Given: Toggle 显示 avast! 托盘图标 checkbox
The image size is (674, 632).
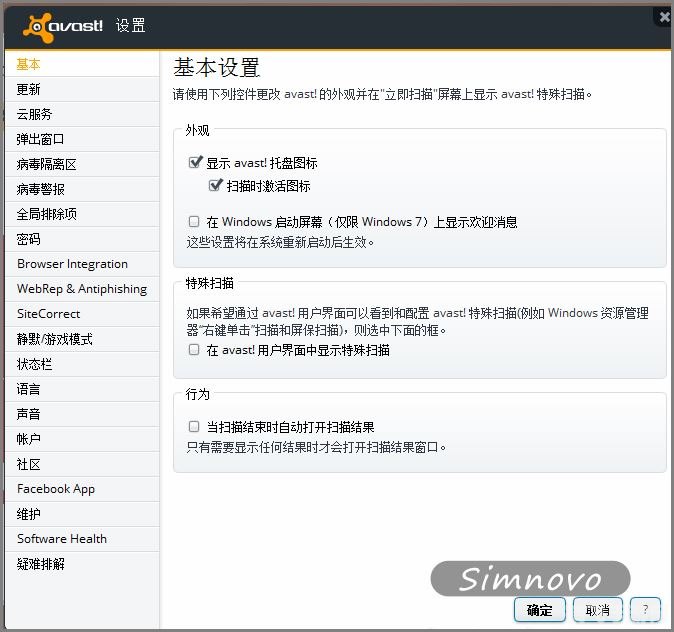Looking at the screenshot, I should 195,163.
